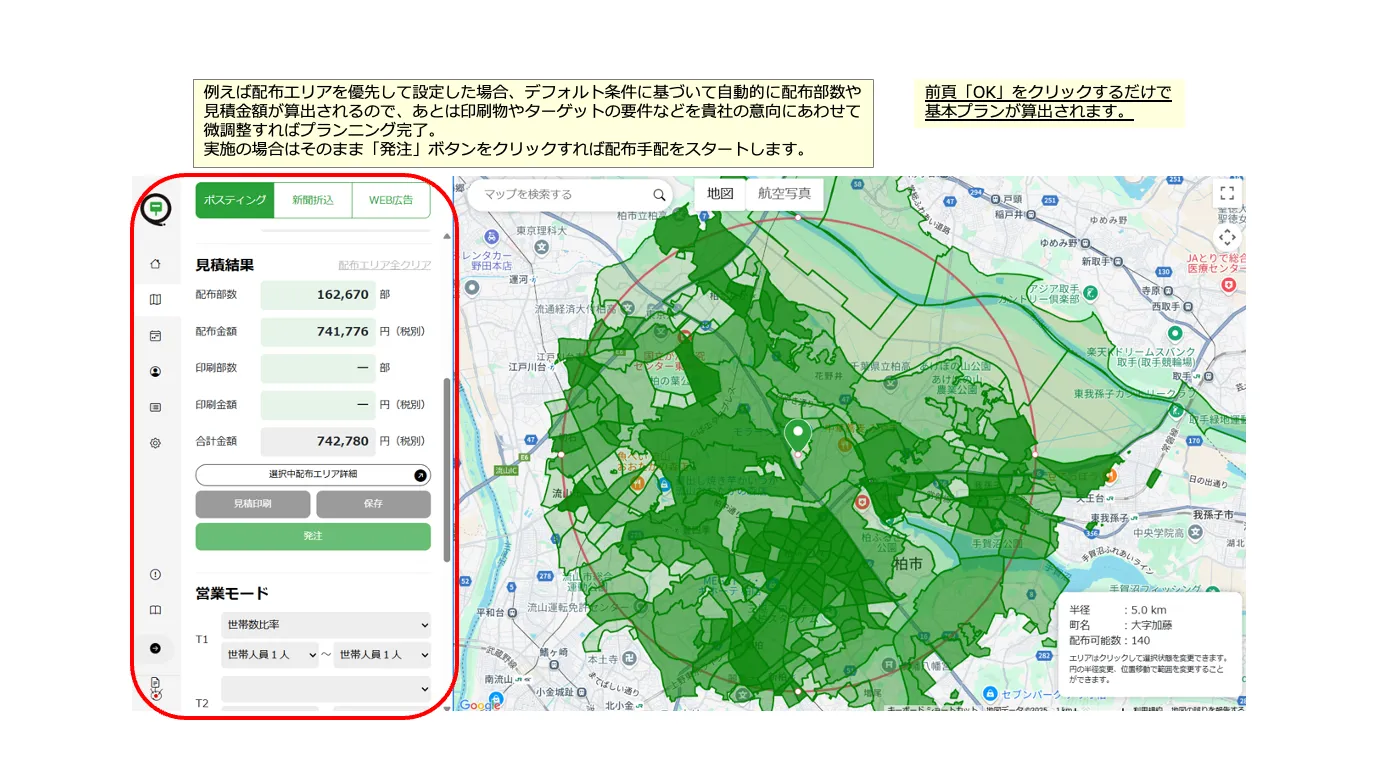Click the info alert icon in sidebar
Image resolution: width=1382 pixels, height=772 pixels.
[155, 574]
